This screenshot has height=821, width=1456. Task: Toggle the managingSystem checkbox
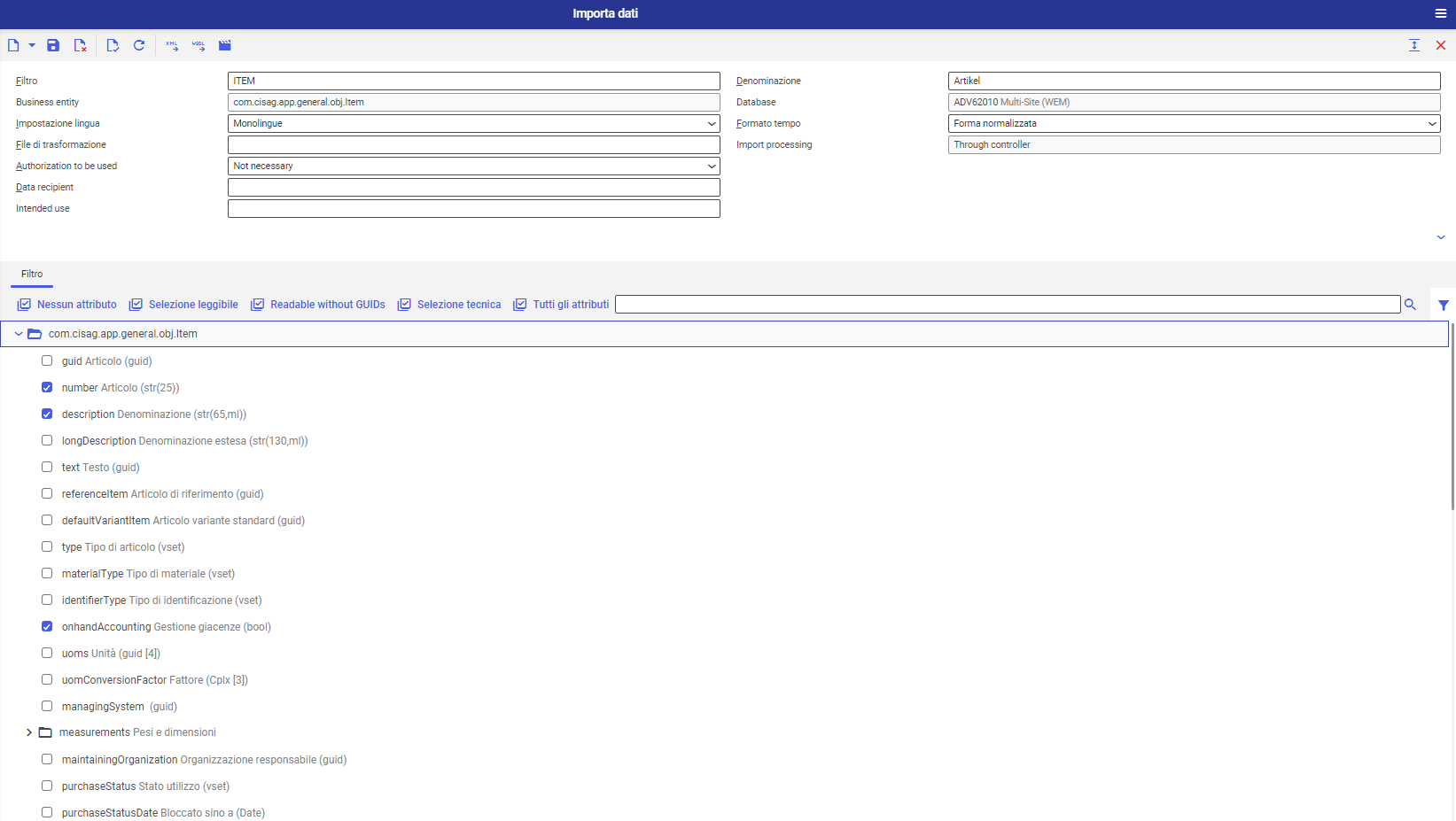pyautogui.click(x=47, y=706)
